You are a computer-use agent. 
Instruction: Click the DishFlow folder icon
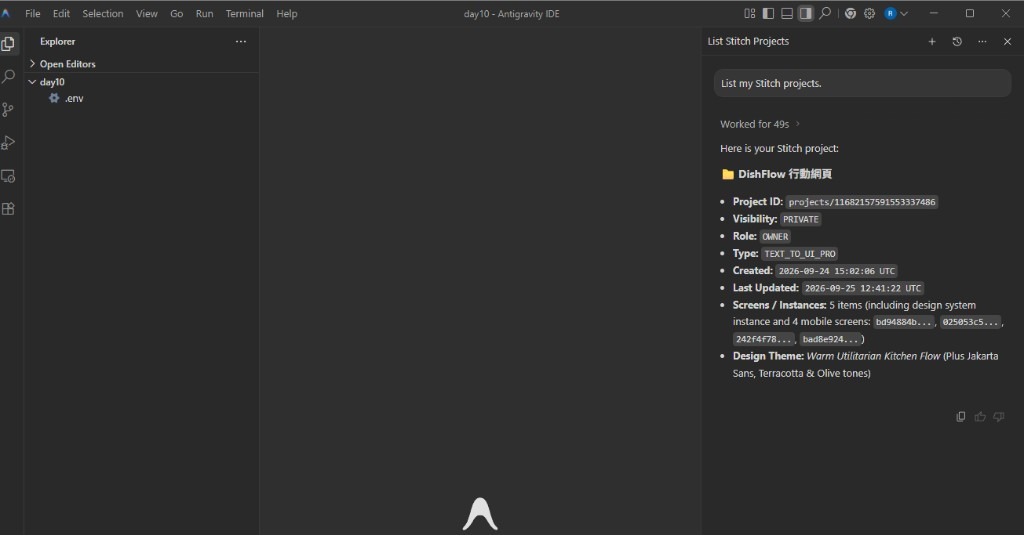coord(728,174)
